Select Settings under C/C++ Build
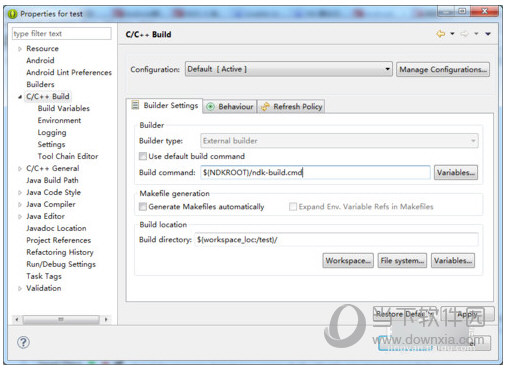 tap(51, 144)
